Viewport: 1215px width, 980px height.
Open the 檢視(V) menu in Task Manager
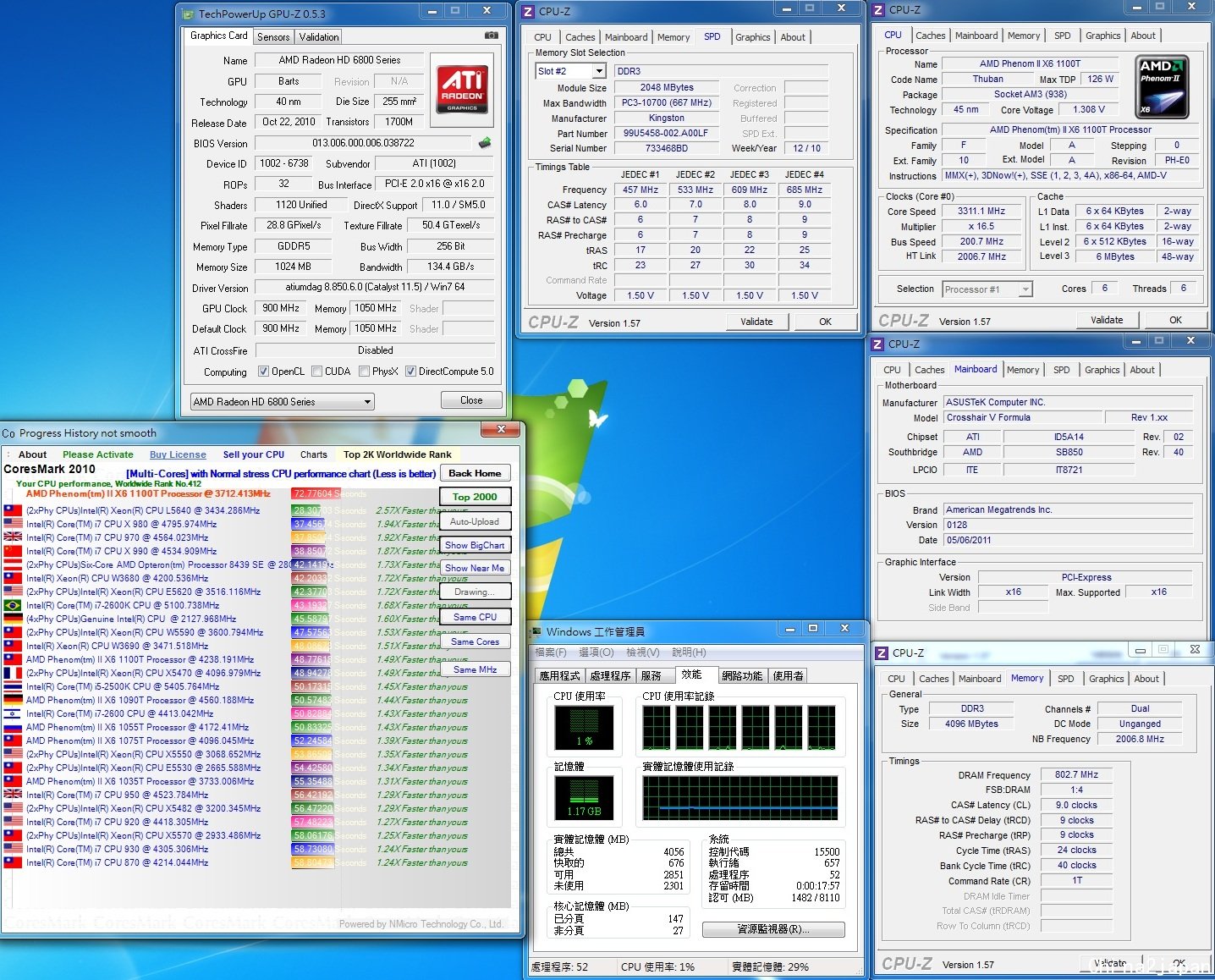[643, 652]
